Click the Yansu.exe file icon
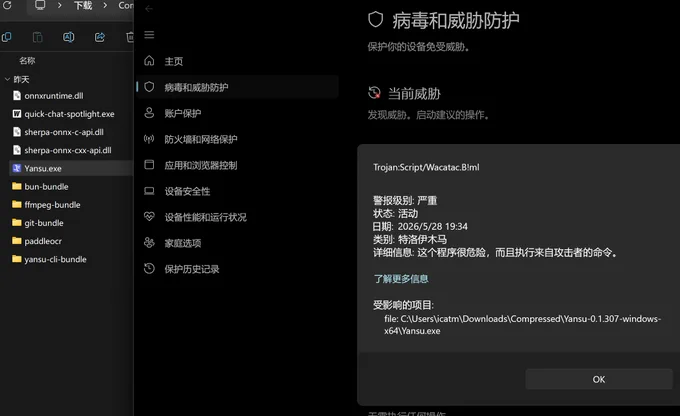 pyautogui.click(x=17, y=168)
